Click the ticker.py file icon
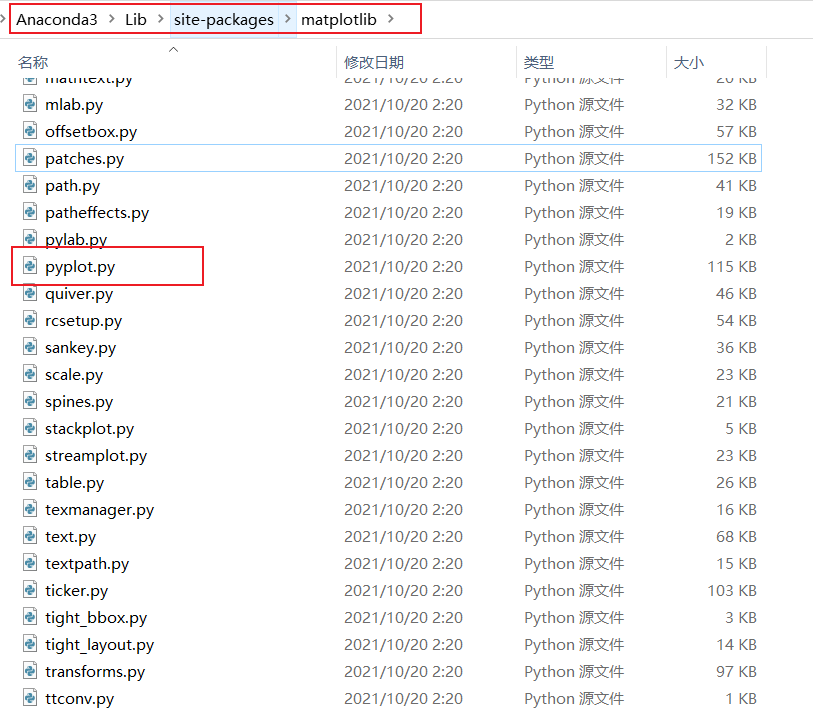The width and height of the screenshot is (813, 712). click(x=30, y=589)
